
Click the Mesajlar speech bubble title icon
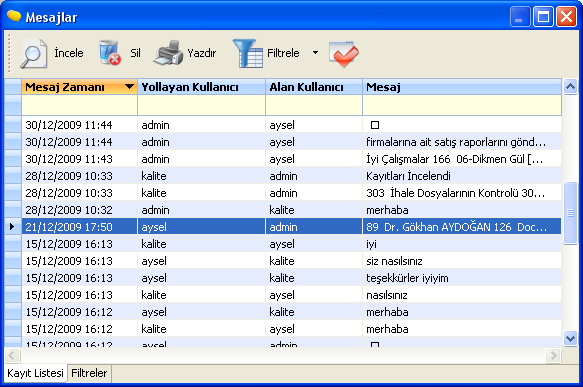click(14, 16)
